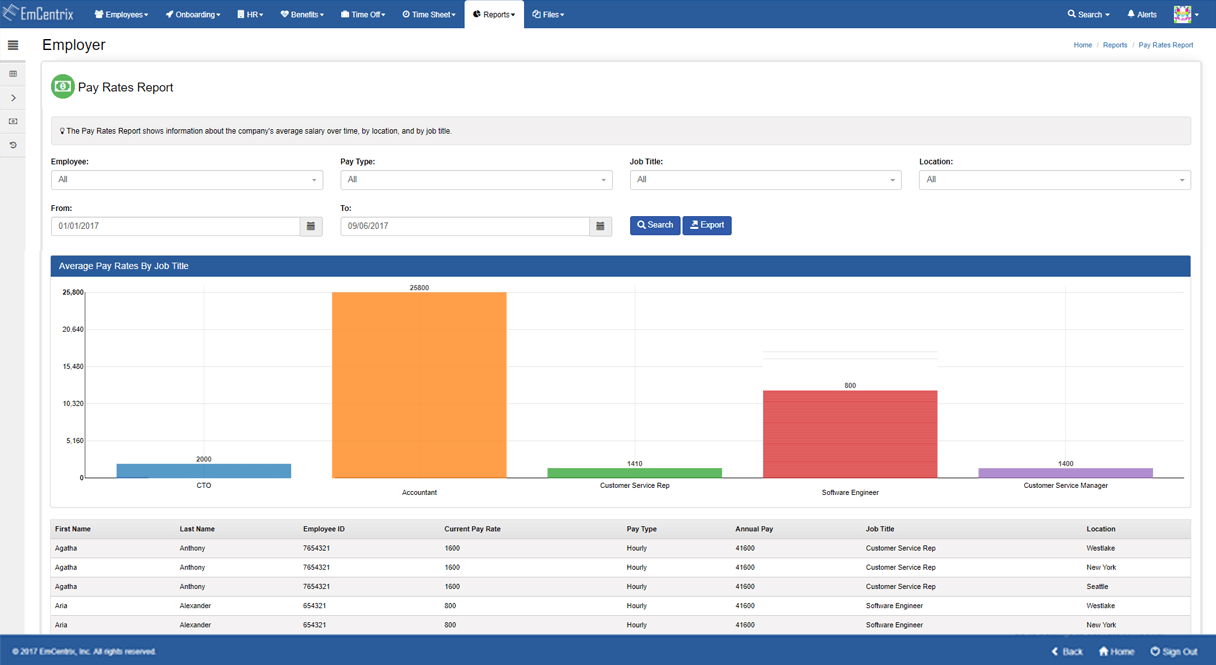Open the Employees menu
This screenshot has height=665, width=1216.
[x=121, y=14]
